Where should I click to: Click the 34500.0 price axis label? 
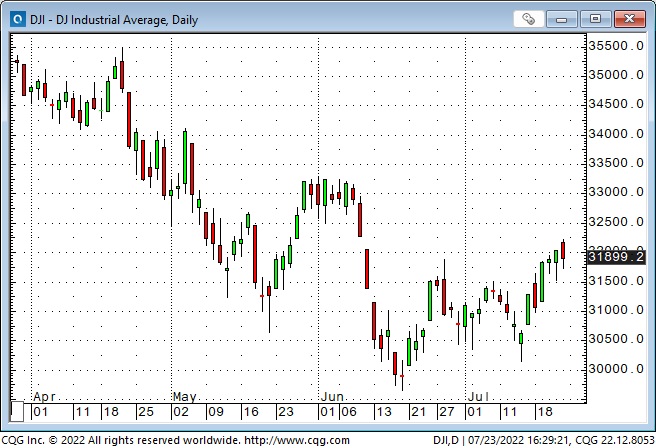click(x=616, y=104)
